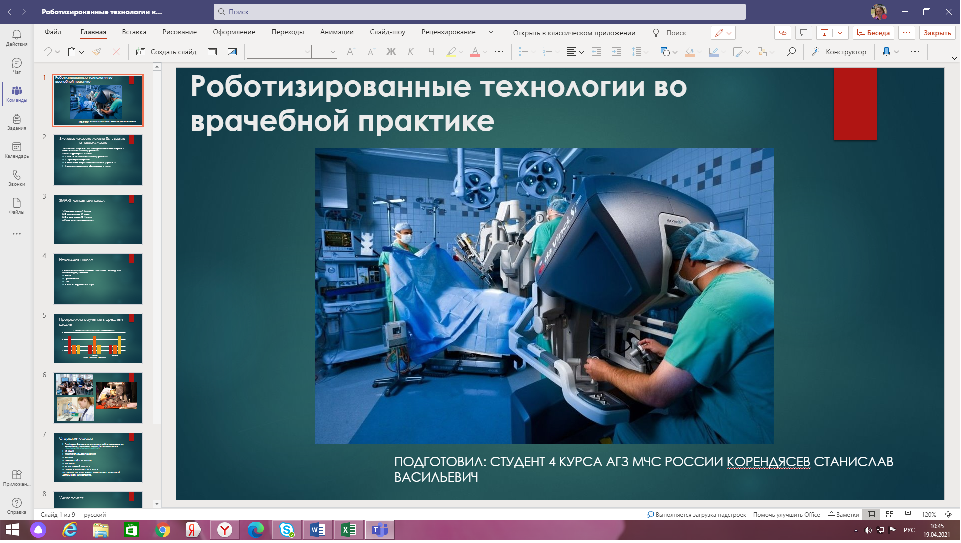Viewport: 961px width, 543px height.
Task: Open the Teams Chat icon
Action: pos(16,64)
